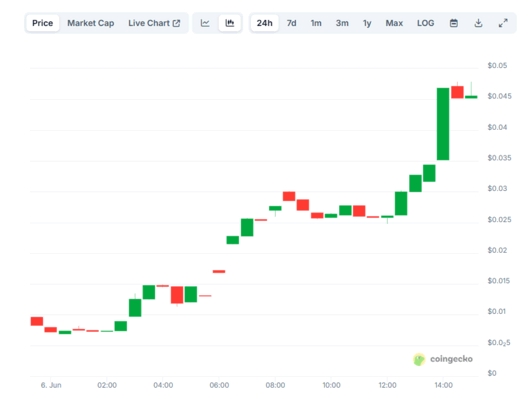Click the 14:00 time axis label
The image size is (531, 399).
[x=444, y=385]
